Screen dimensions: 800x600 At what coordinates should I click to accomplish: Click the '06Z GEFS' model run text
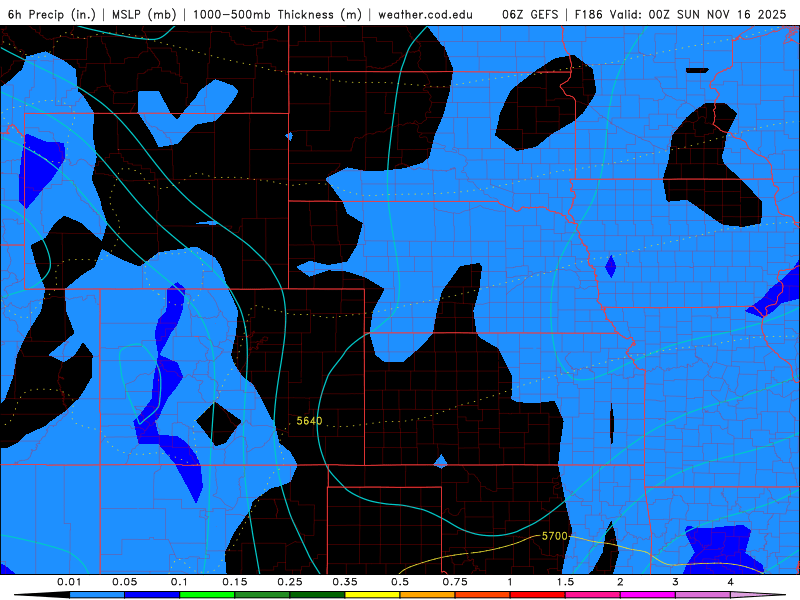[530, 14]
